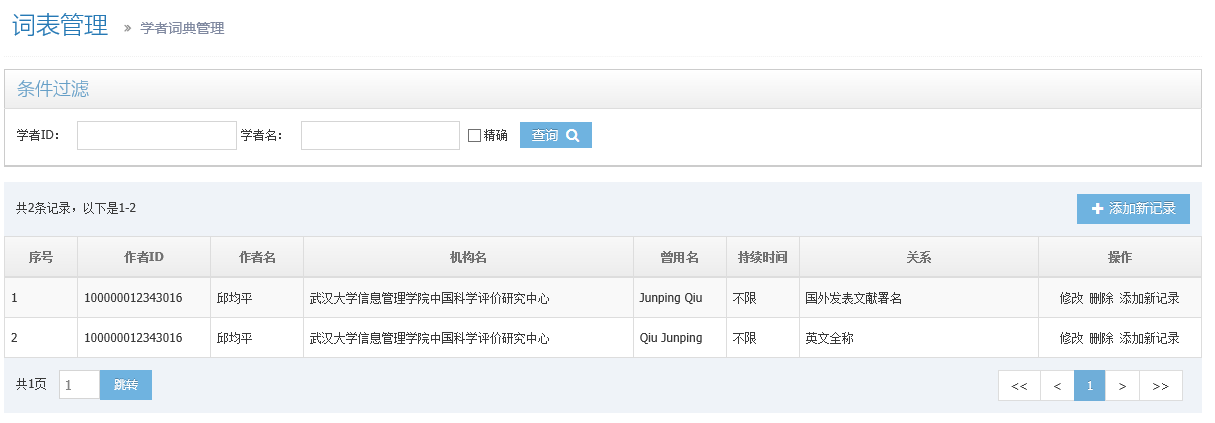Viewport: 1215px width, 423px height.
Task: Click 添加新记录 button above the table
Action: pyautogui.click(x=1133, y=209)
